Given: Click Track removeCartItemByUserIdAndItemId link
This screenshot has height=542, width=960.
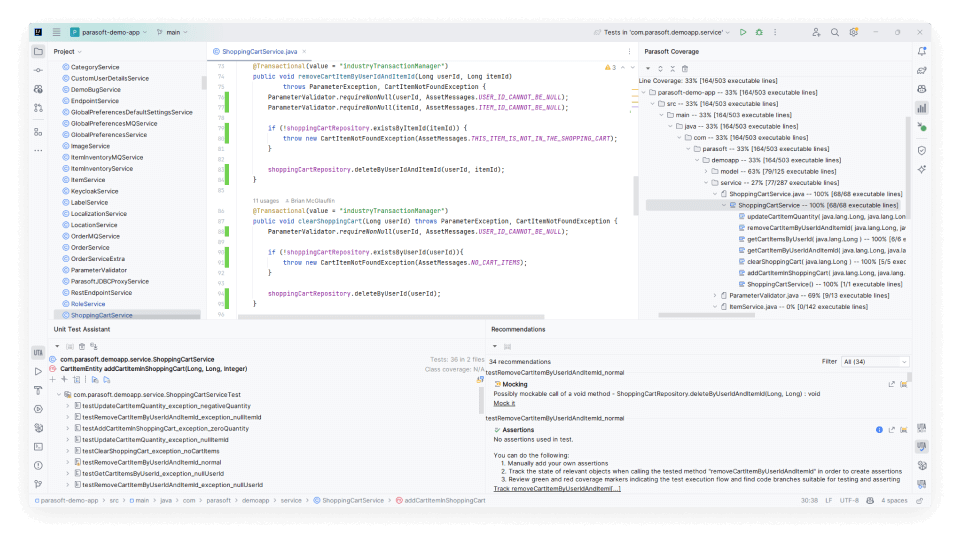Looking at the screenshot, I should coord(557,489).
